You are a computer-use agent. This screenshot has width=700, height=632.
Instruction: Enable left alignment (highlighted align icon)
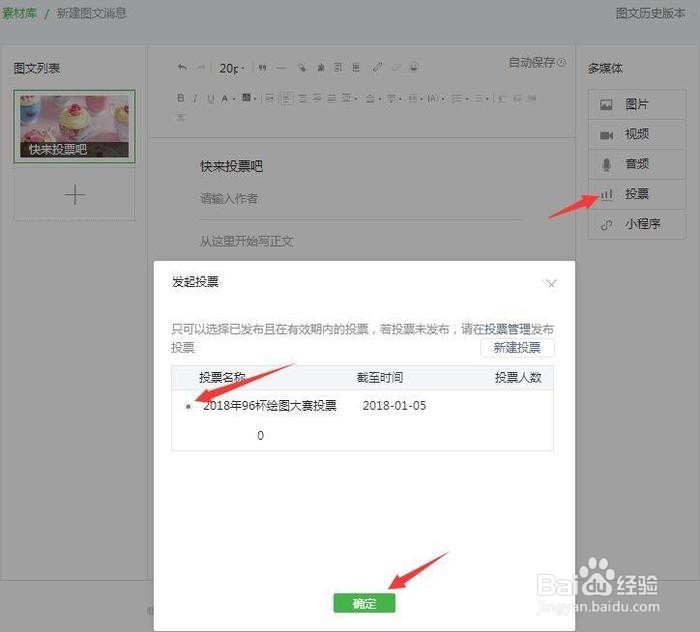pyautogui.click(x=286, y=98)
